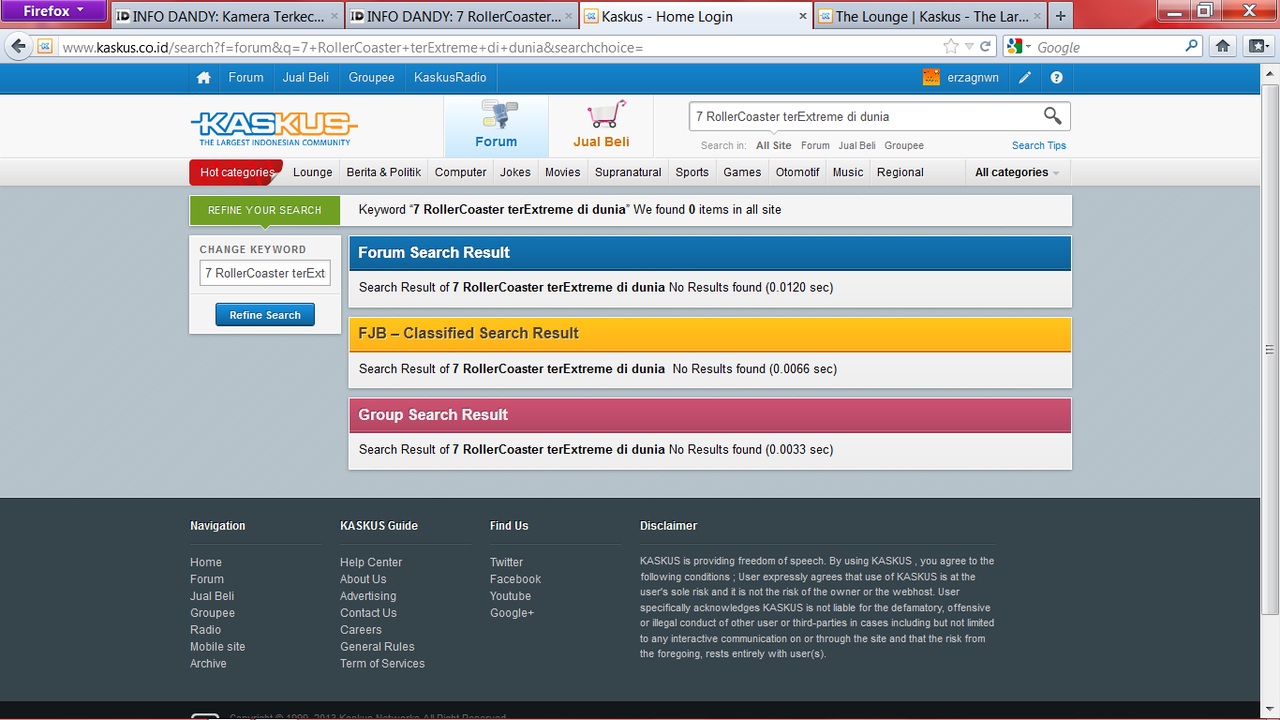Screen dimensions: 1280x720
Task: Click the magnifier in the Google search box
Action: pyautogui.click(x=1191, y=46)
